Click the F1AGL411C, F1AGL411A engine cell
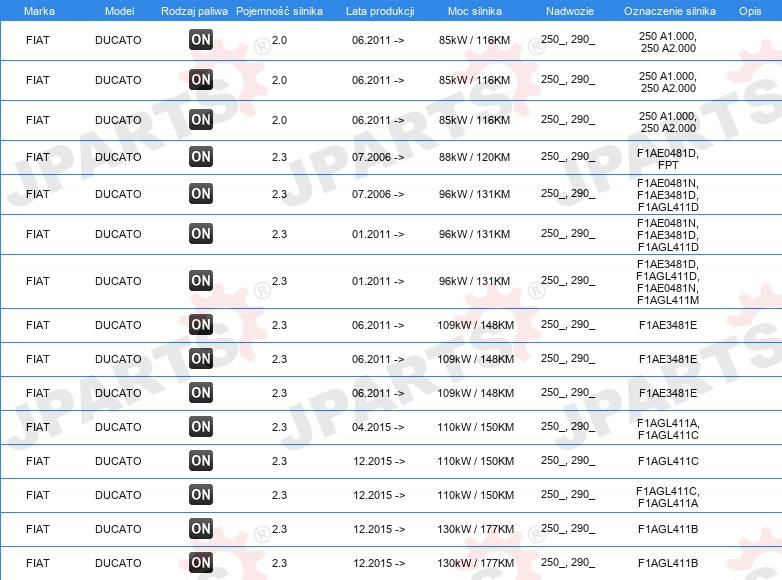782x580 pixels. pos(668,497)
